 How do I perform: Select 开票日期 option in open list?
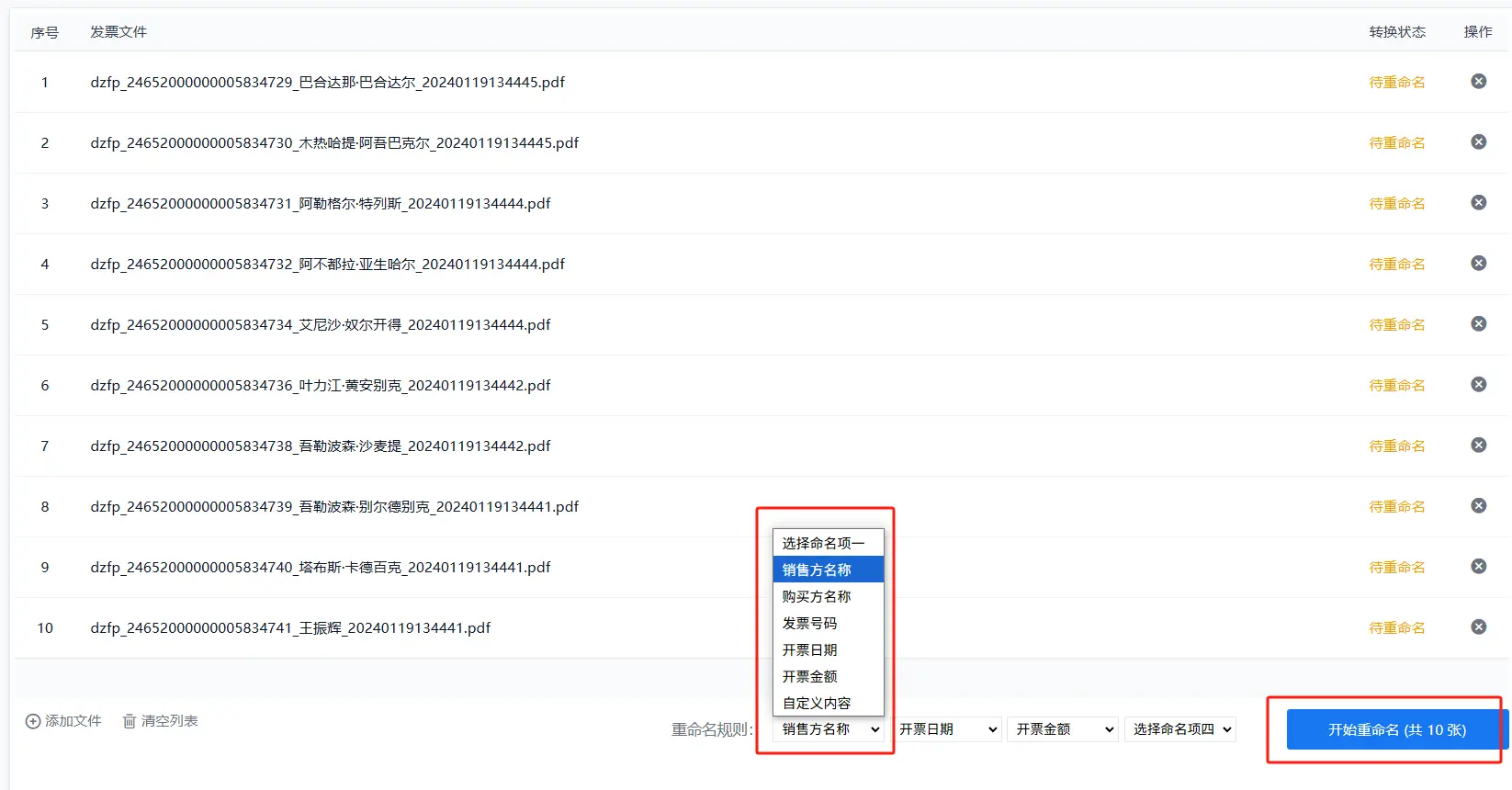point(809,650)
